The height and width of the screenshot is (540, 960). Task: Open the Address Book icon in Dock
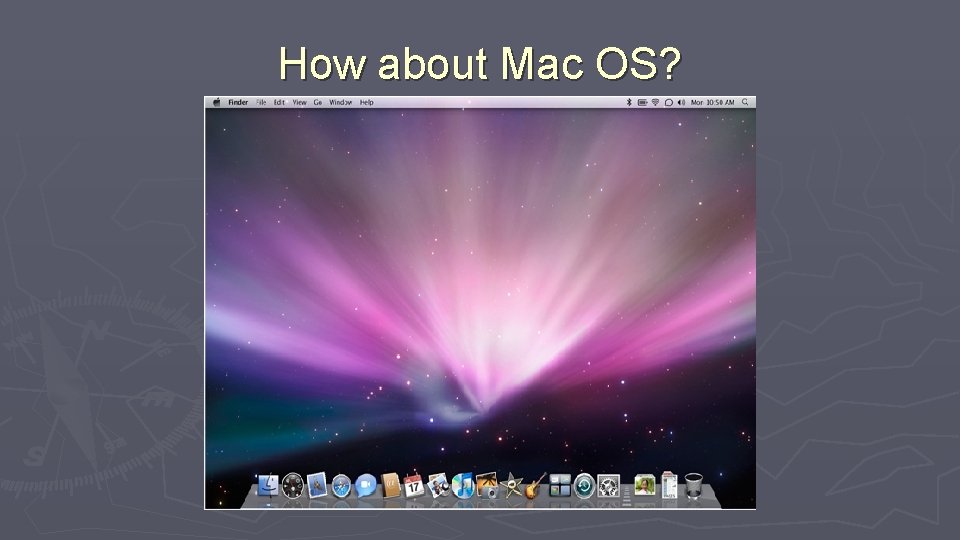[x=390, y=486]
